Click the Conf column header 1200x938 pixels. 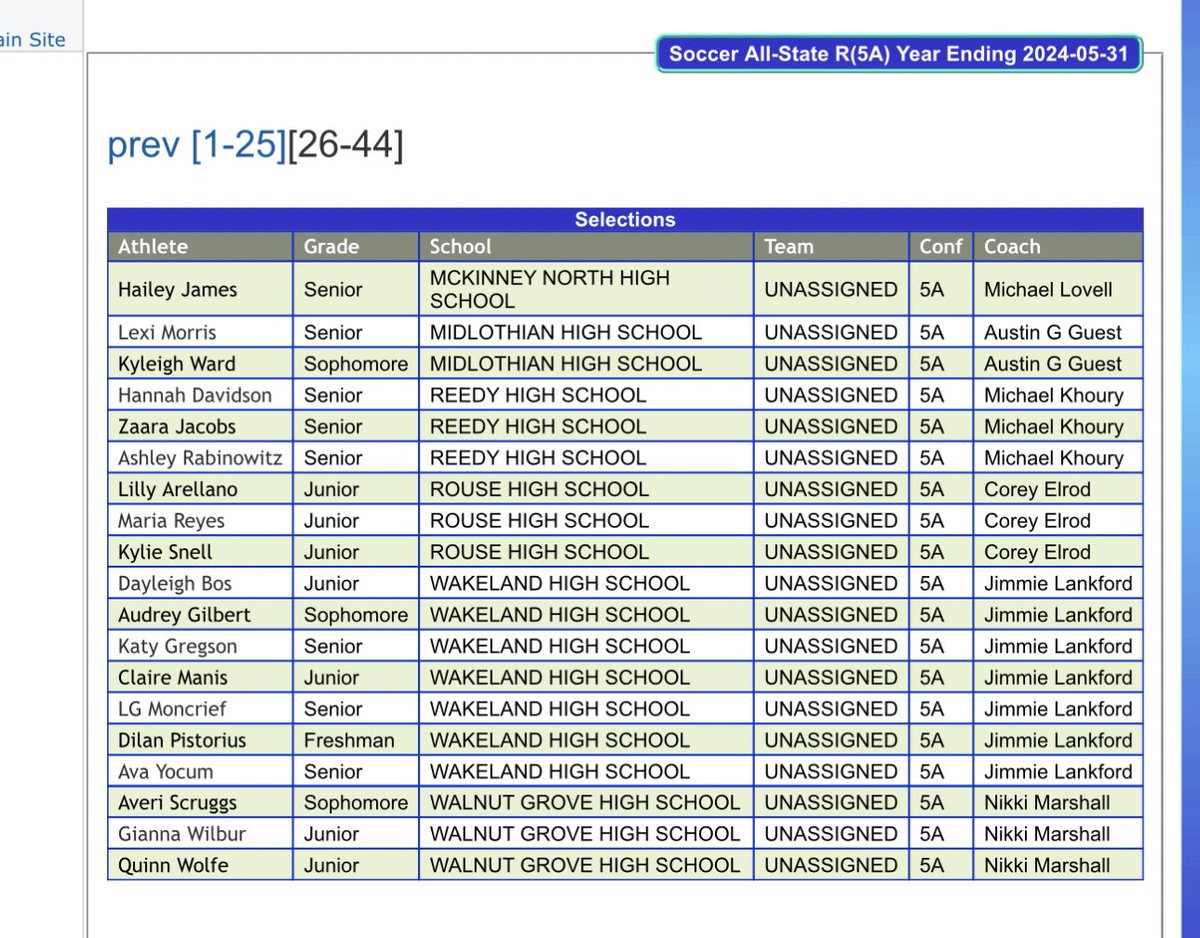click(x=940, y=247)
